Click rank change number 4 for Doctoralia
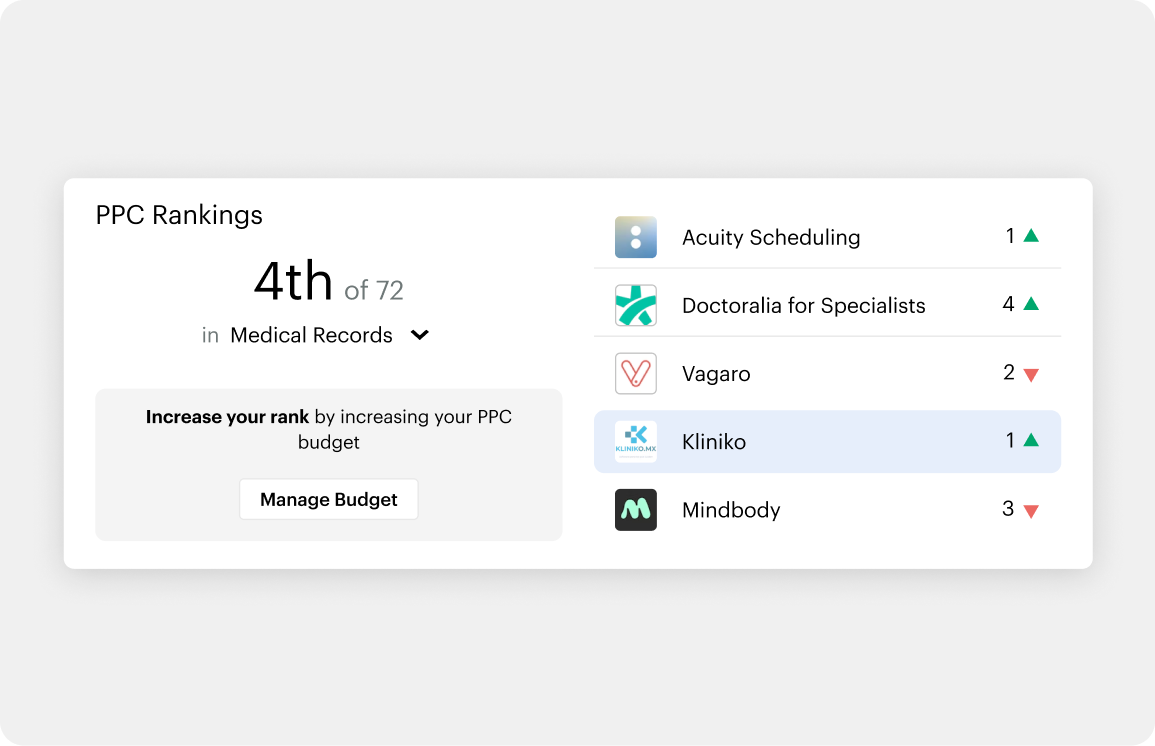 1008,304
